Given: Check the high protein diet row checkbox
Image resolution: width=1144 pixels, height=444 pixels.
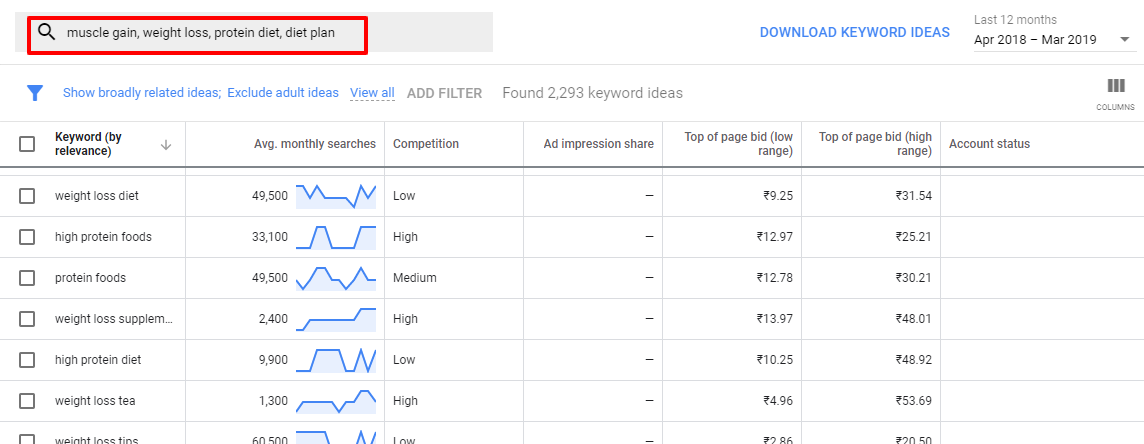Looking at the screenshot, I should [x=27, y=359].
